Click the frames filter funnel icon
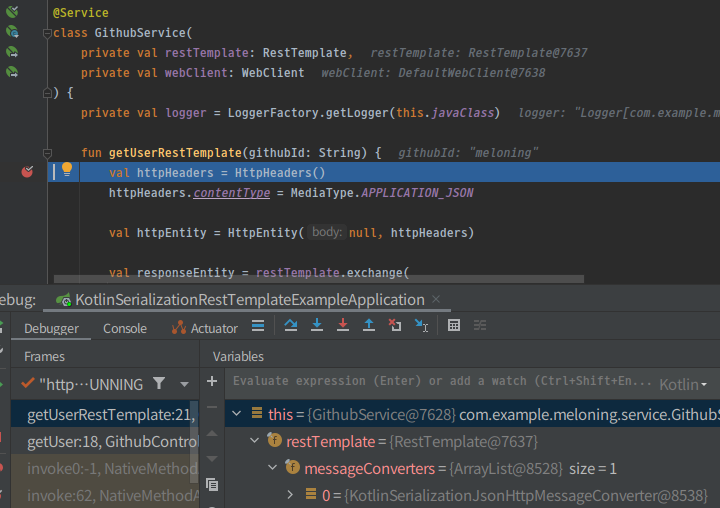The width and height of the screenshot is (720, 508). 159,383
